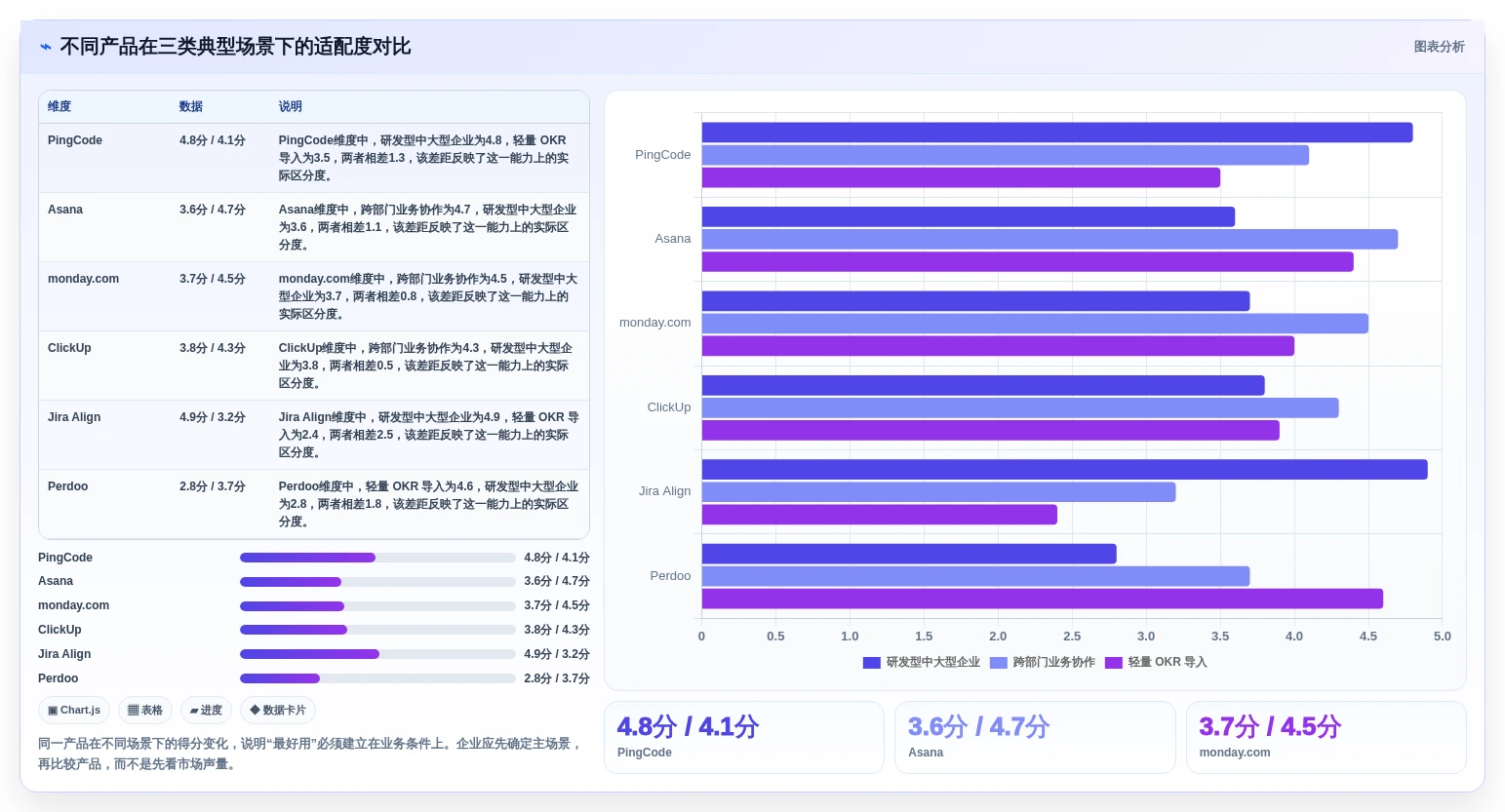Select the Chart.js chip

coord(74,710)
